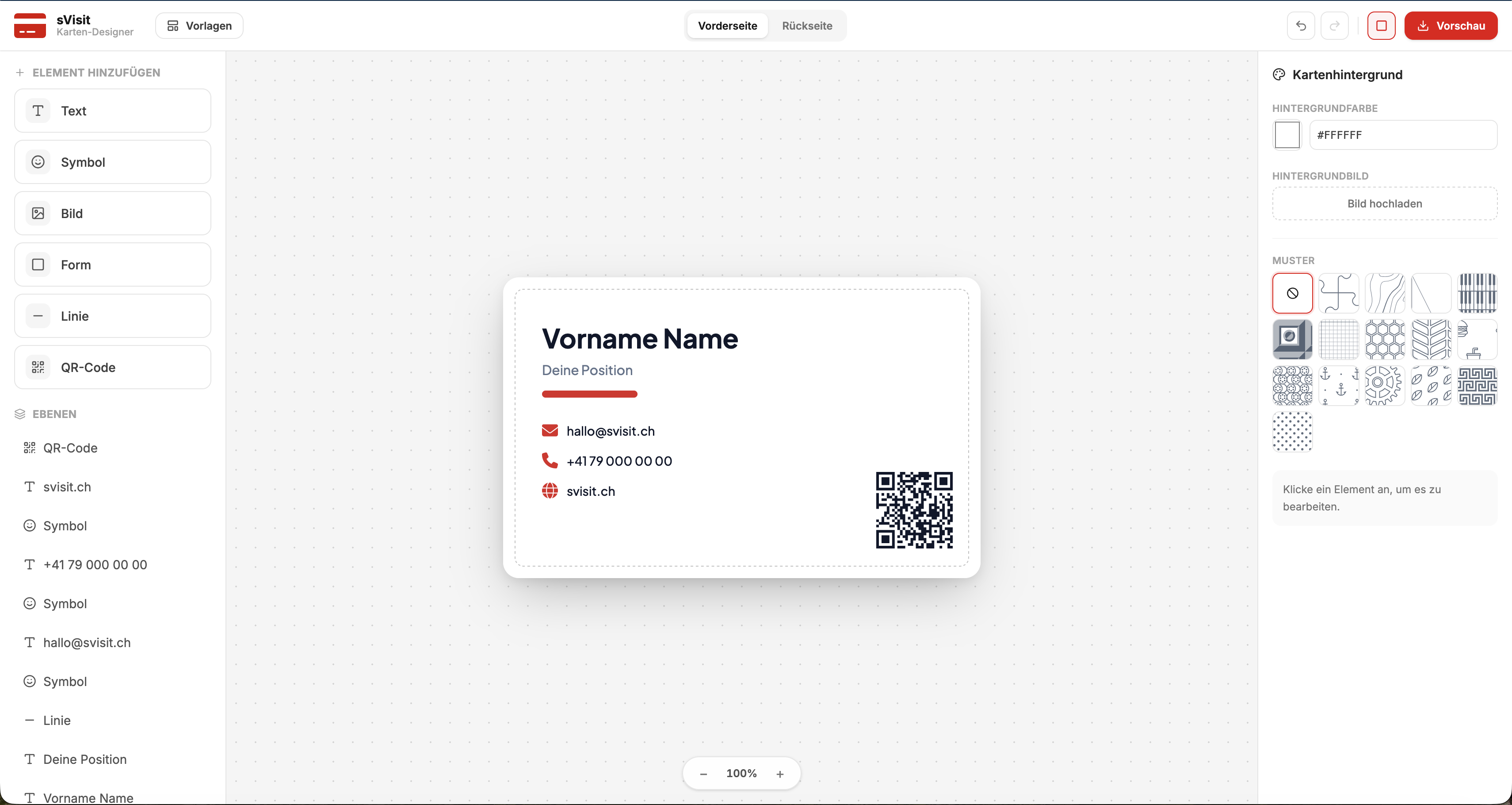Click the 100% zoom level label

pyautogui.click(x=741, y=773)
